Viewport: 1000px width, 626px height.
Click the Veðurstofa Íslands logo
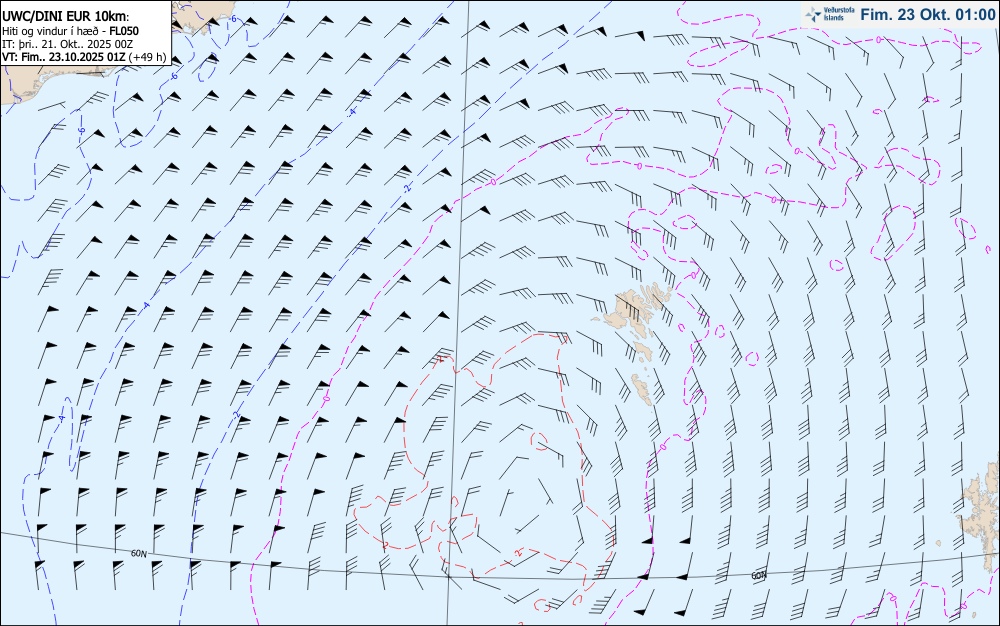(830, 14)
